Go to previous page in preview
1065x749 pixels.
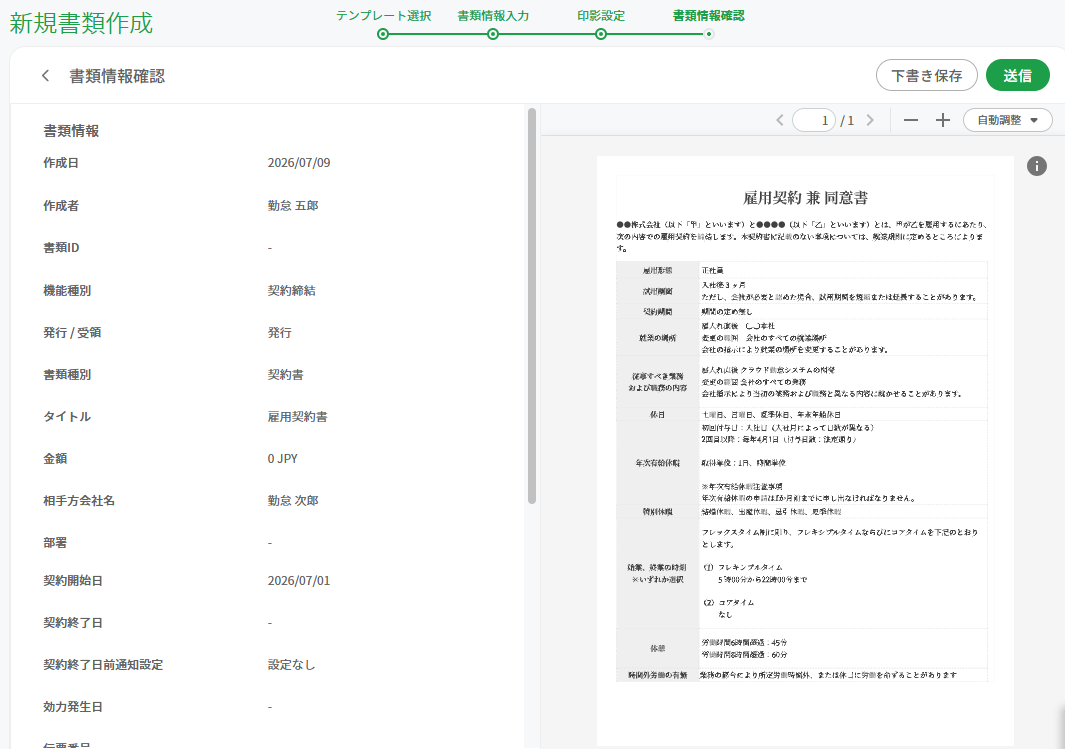pos(780,120)
